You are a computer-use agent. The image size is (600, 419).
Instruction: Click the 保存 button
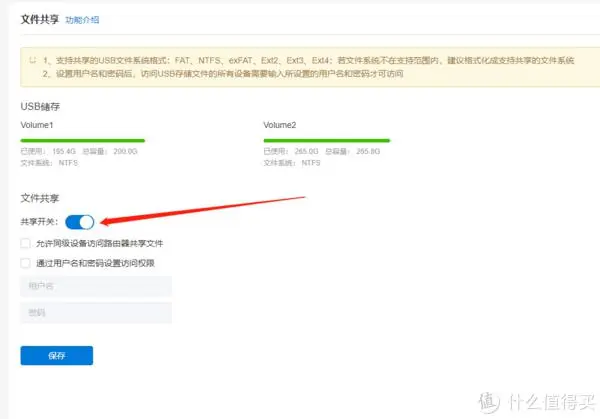point(57,355)
